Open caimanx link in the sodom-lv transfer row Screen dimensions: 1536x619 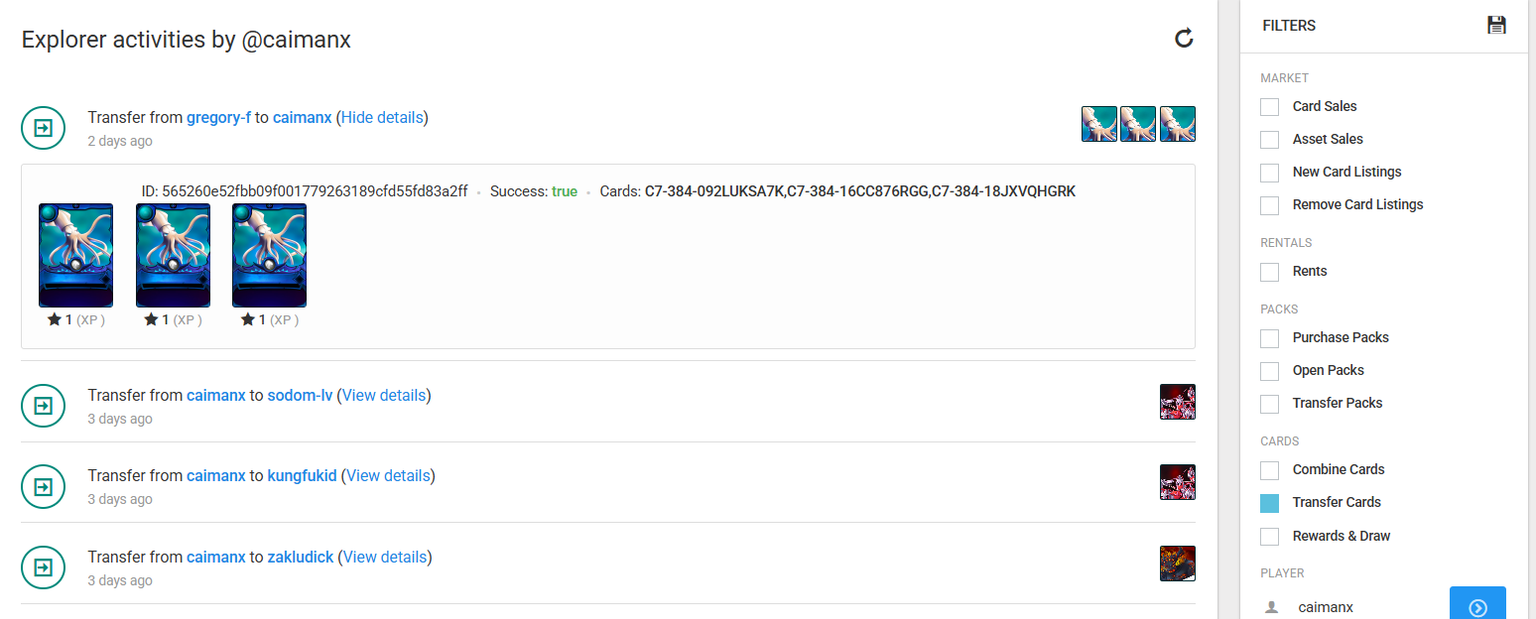click(216, 395)
